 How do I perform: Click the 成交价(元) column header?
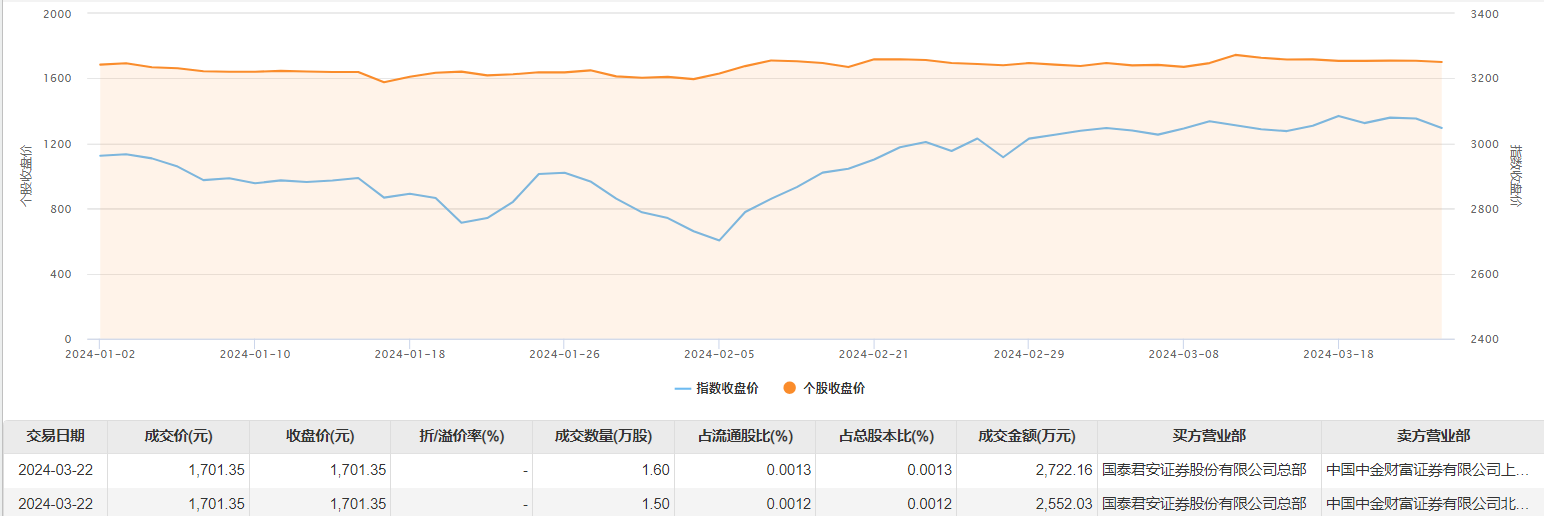click(178, 436)
